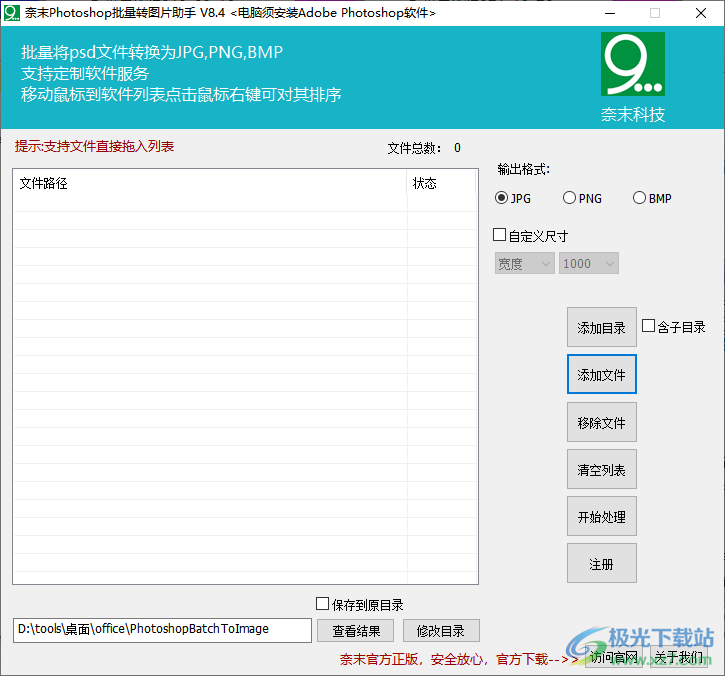Click the output directory path field
This screenshot has height=676, width=725.
tap(162, 630)
